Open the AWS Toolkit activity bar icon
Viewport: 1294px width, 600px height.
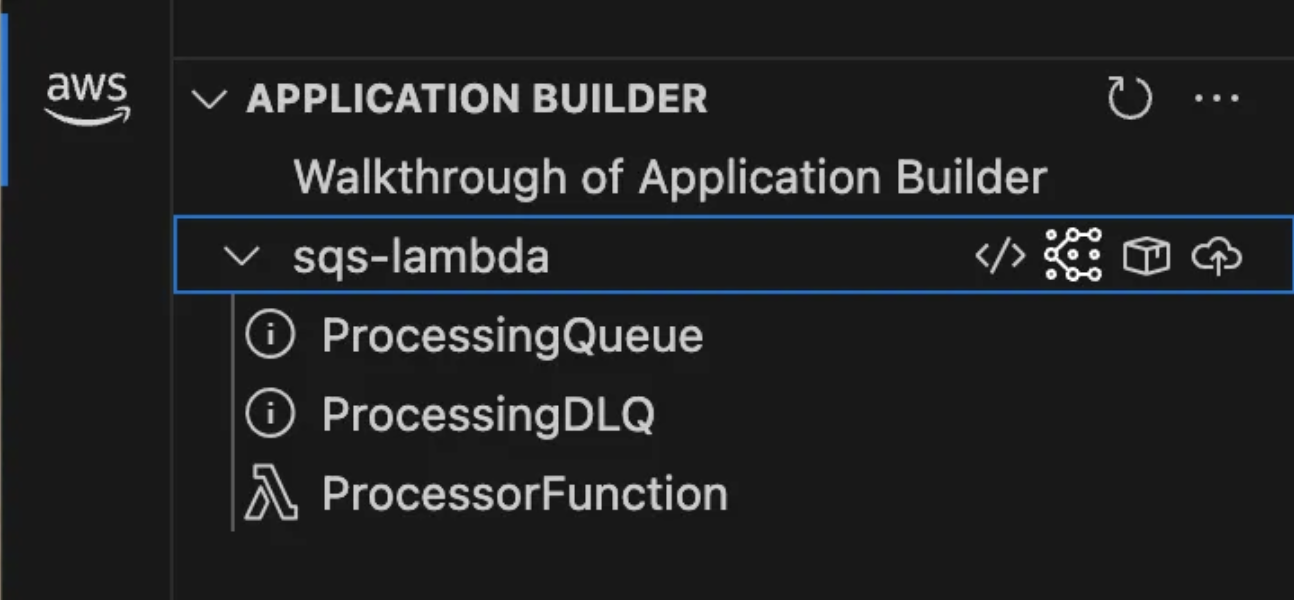click(87, 98)
